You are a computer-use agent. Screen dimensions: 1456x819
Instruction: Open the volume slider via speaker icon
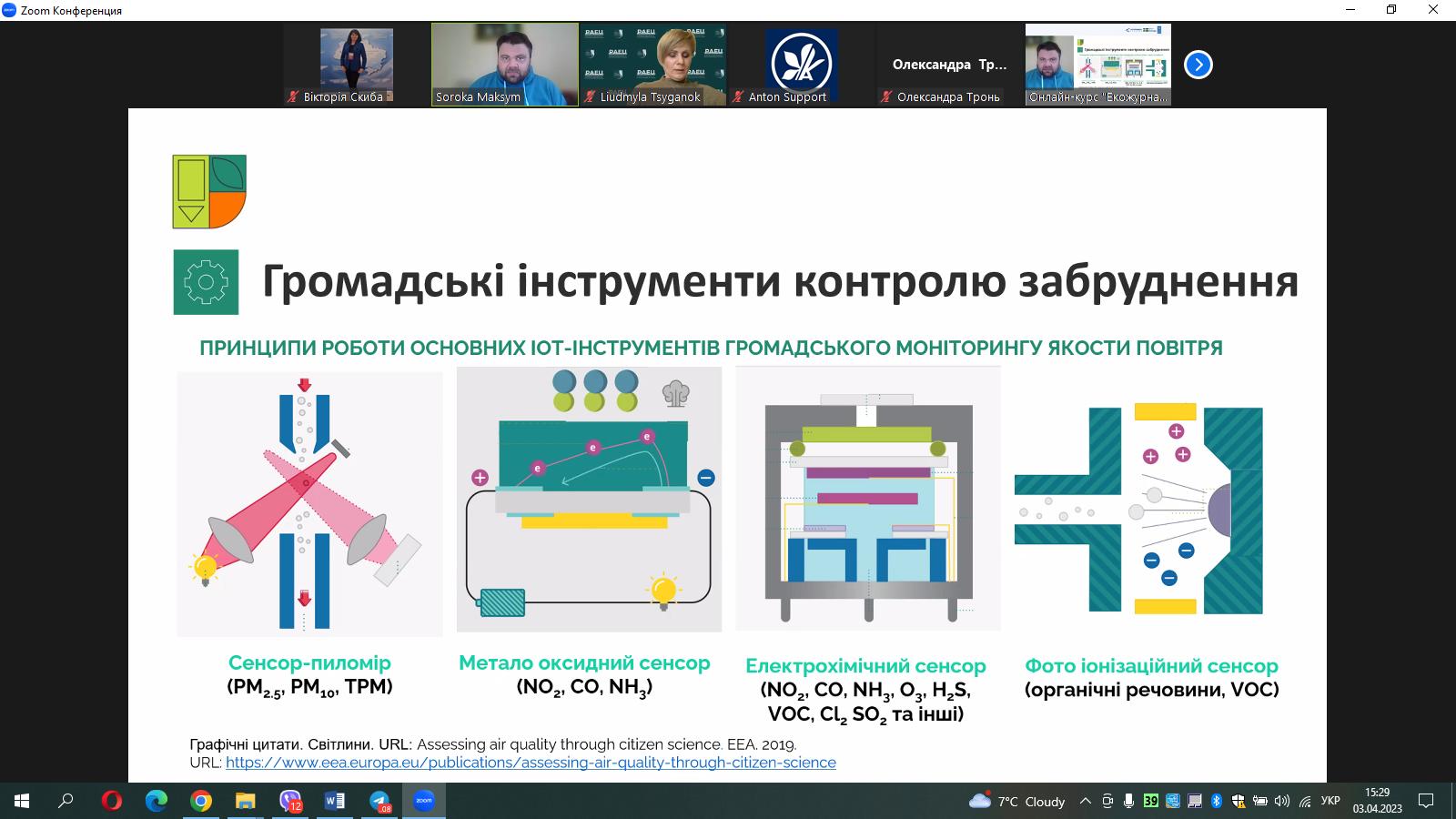[x=1283, y=802]
